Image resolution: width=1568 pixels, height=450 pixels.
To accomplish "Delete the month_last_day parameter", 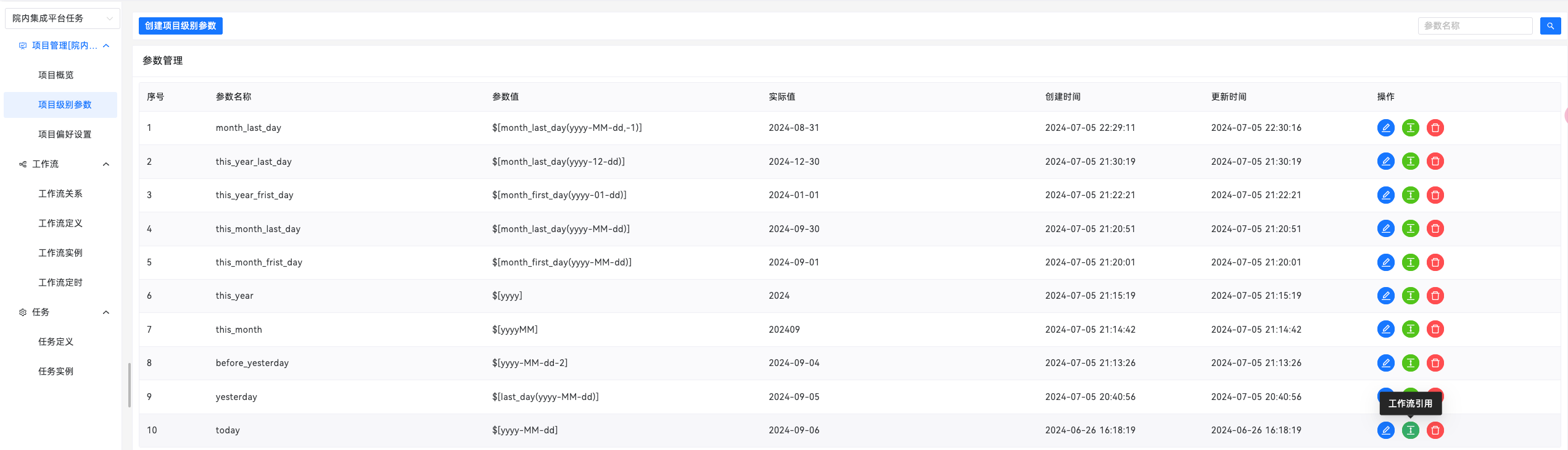I will point(1435,128).
